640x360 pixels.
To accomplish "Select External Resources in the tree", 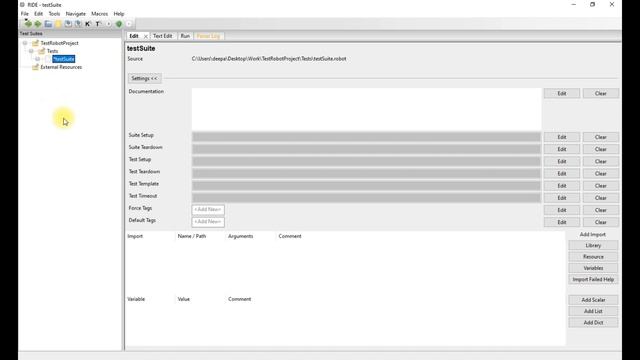I will tap(61, 67).
